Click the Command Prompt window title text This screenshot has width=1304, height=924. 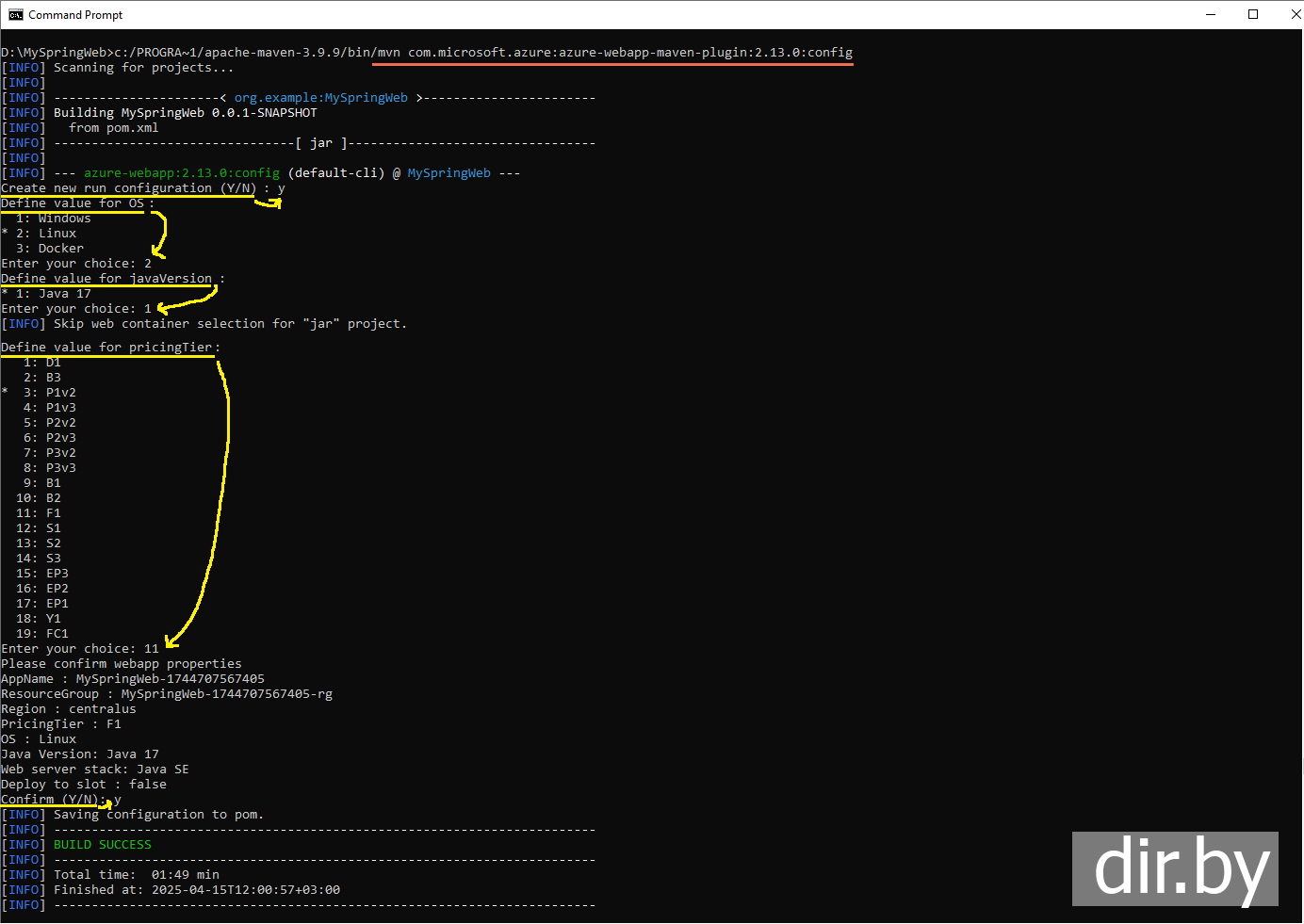tap(75, 15)
